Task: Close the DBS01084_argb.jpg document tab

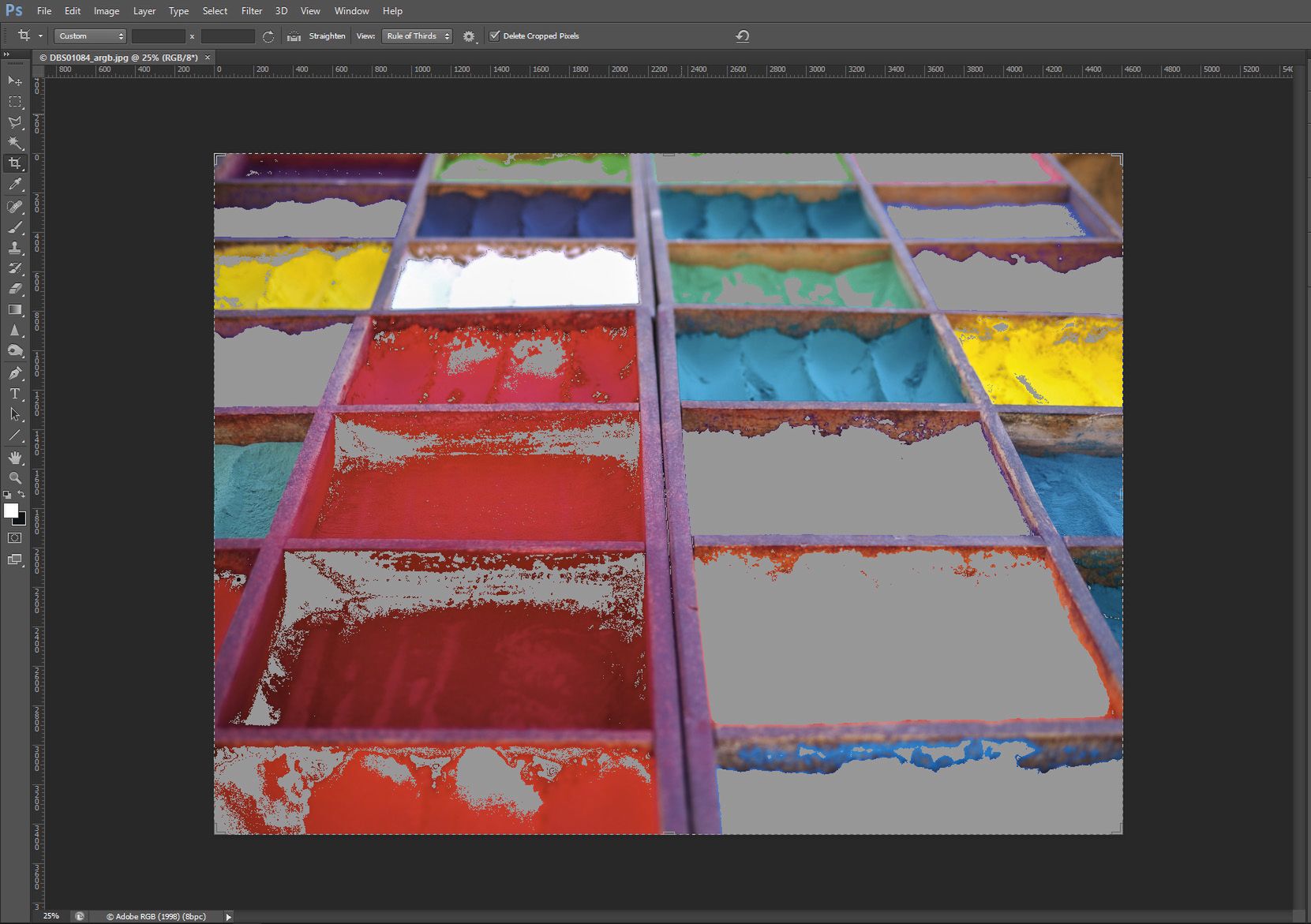Action: [x=208, y=58]
